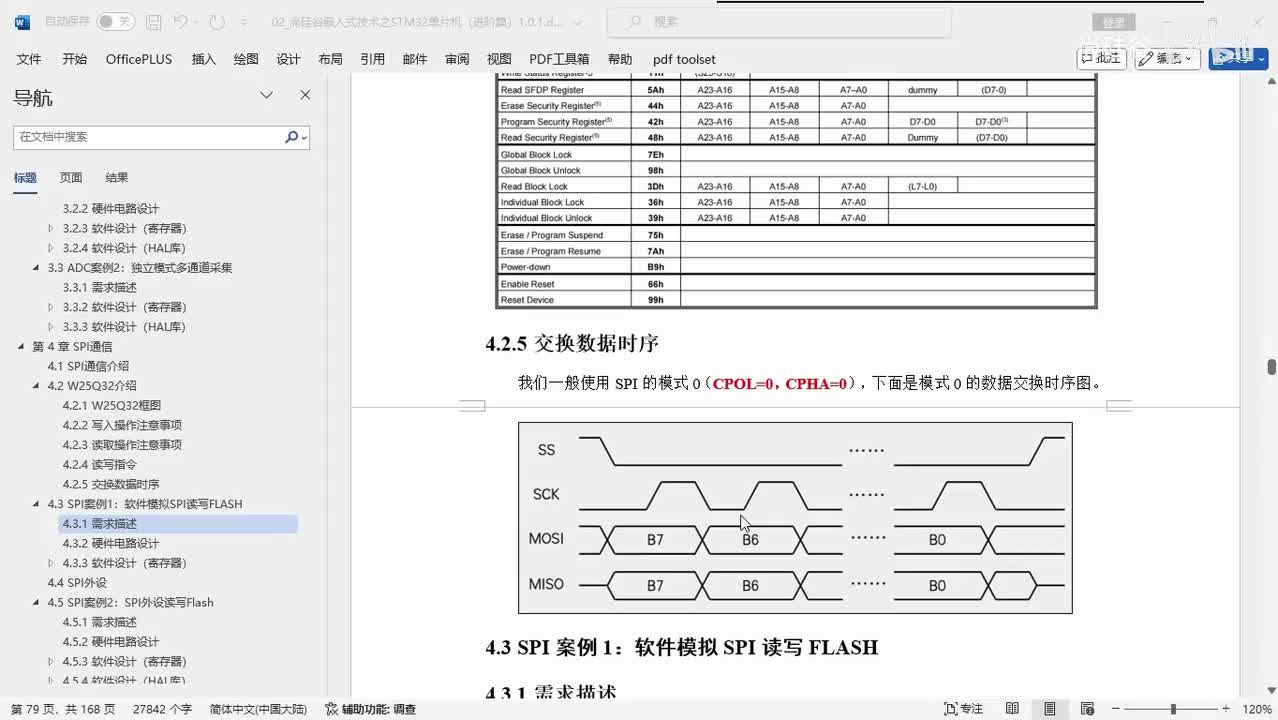
Task: Click language 简体中文(中国大陆) in status bar
Action: (258, 709)
